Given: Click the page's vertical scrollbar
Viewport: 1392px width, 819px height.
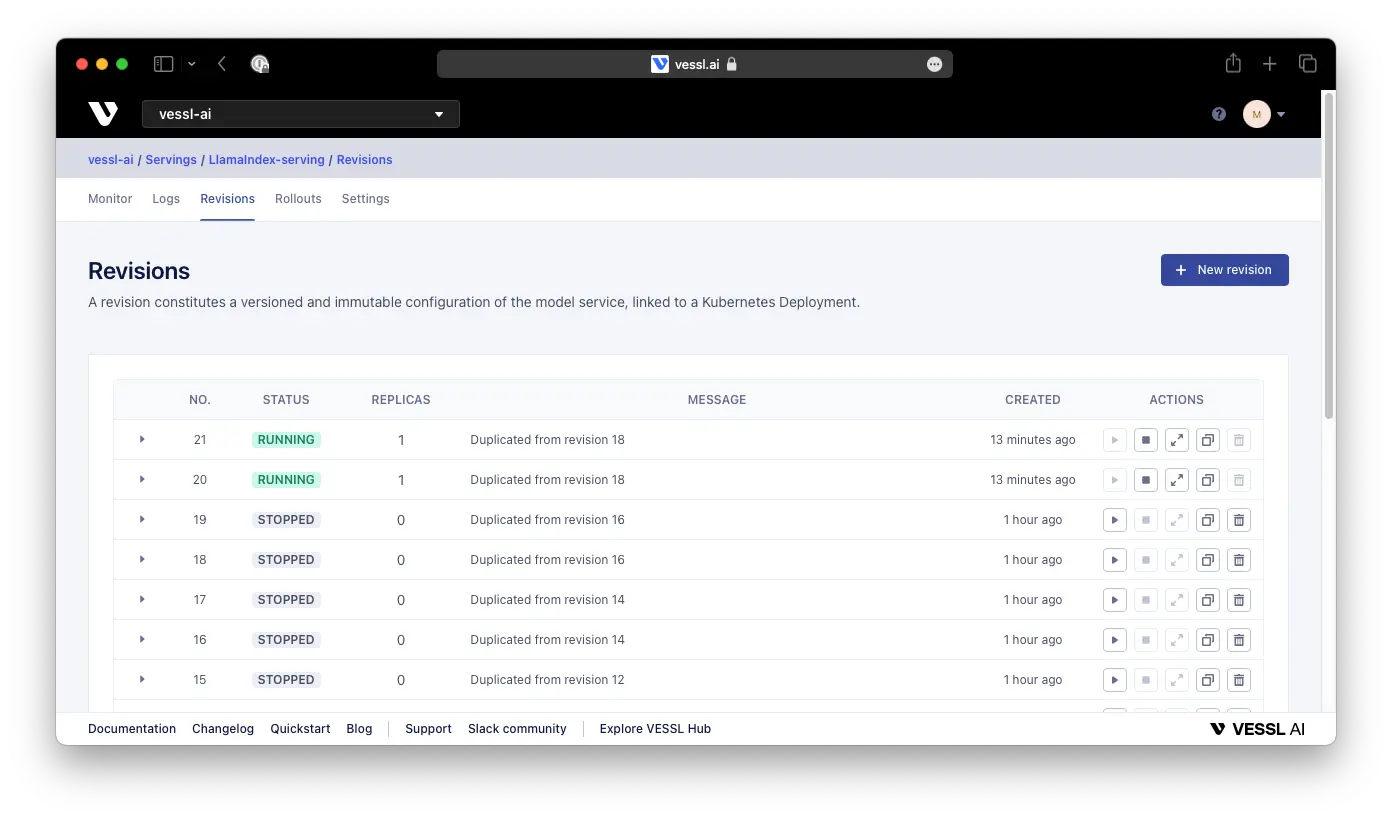Looking at the screenshot, I should (x=1329, y=255).
